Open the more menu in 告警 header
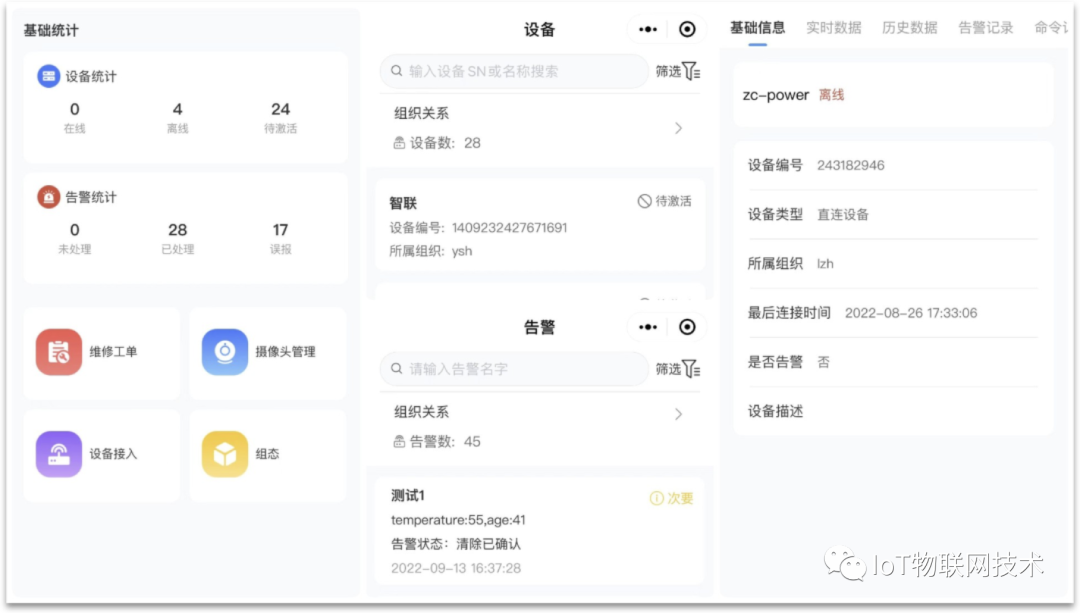 648,327
